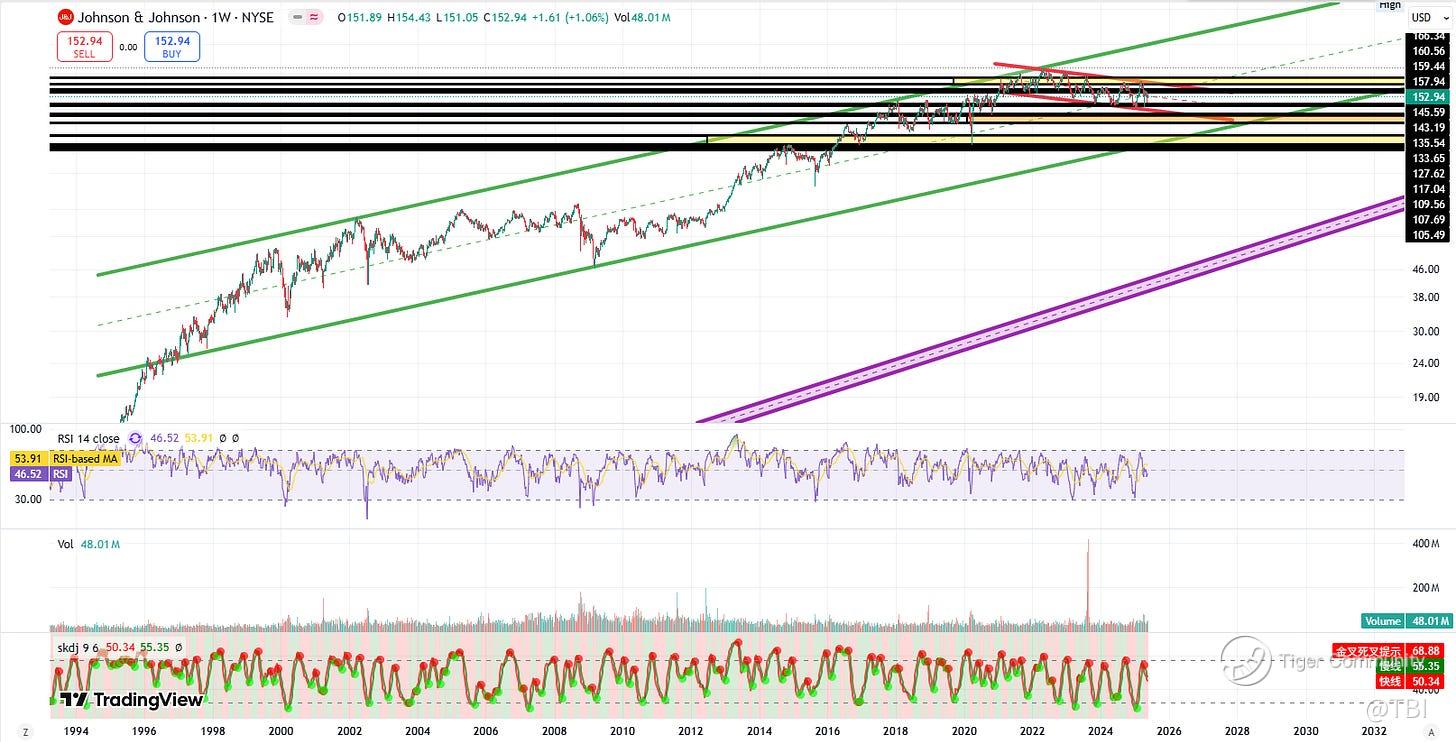Click the 135.54 price level label
Screen dimensions: 1456x742
pos(1428,143)
